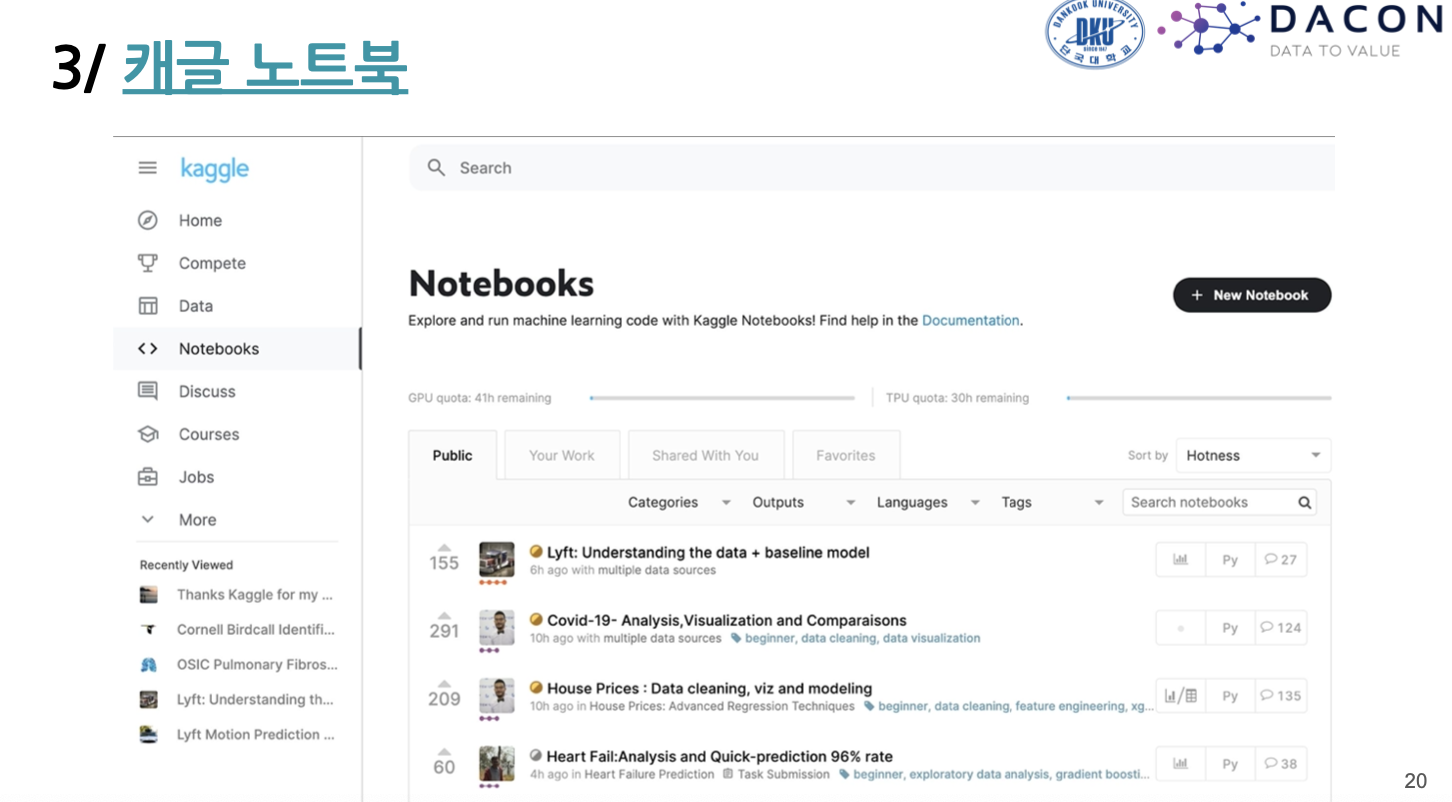Select the Public tab

(452, 455)
